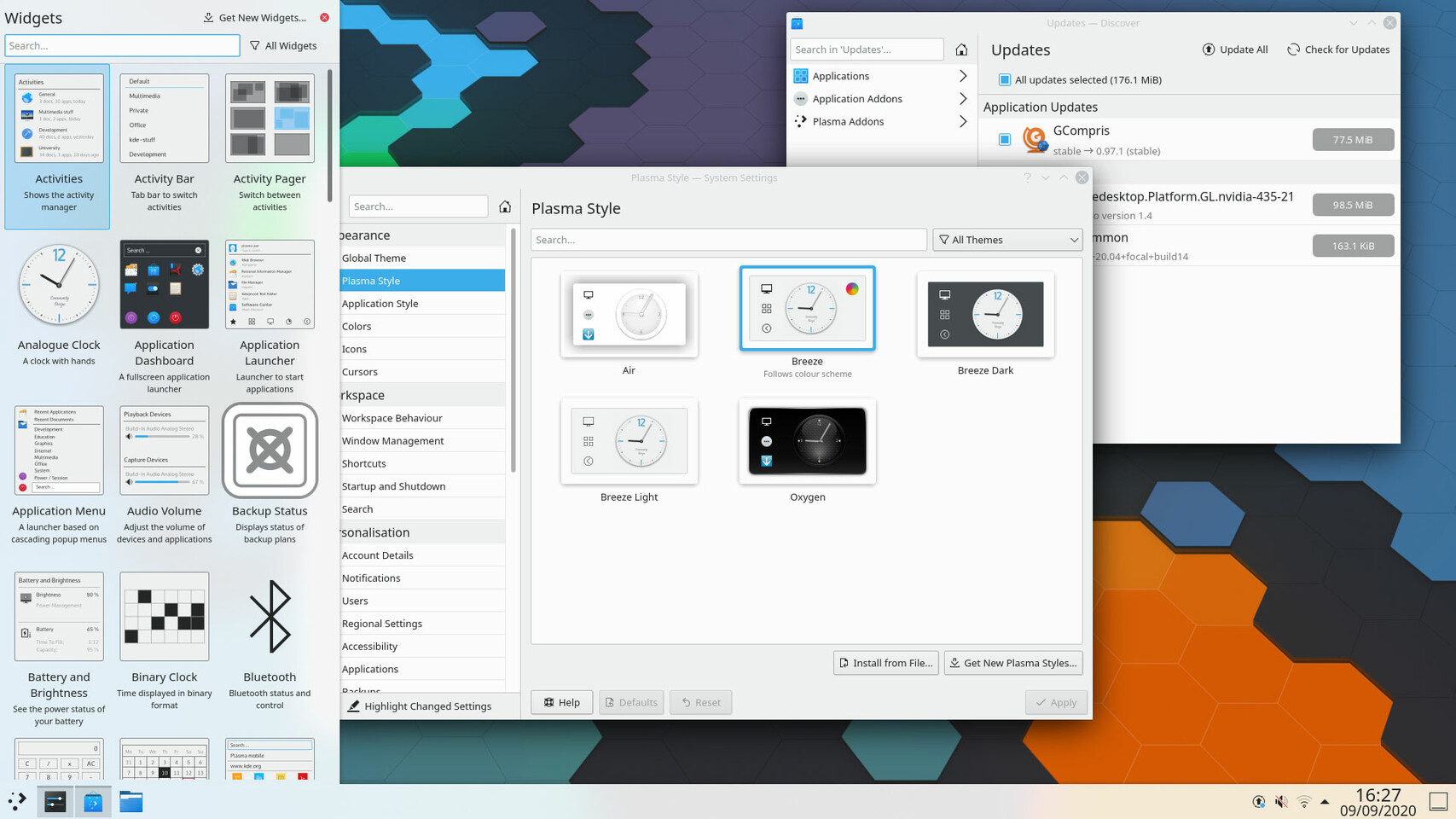Click the settings sidebar scrollbar
Screen dimensions: 1456x819
(513, 350)
